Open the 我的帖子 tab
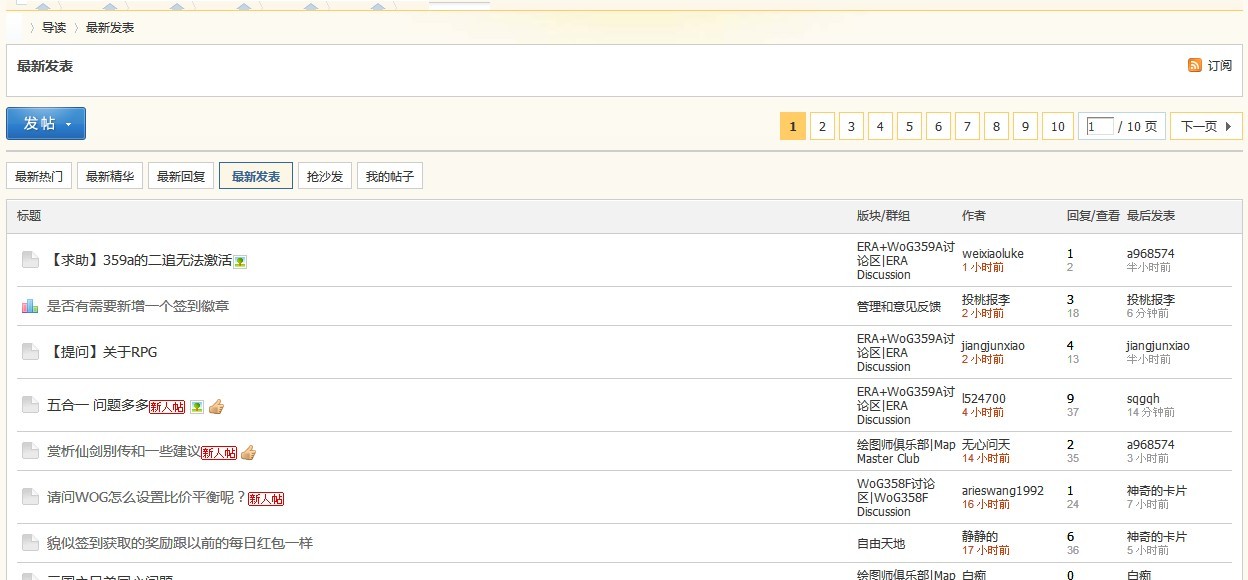1248x580 pixels. point(390,177)
